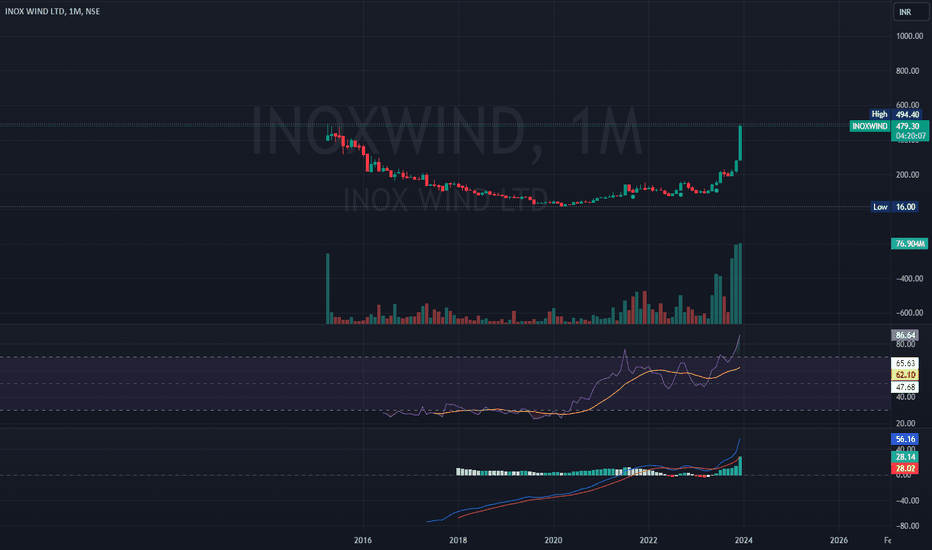The width and height of the screenshot is (932, 550).
Task: Click the -400.00 volume pane scale label
Action: pyautogui.click(x=909, y=278)
